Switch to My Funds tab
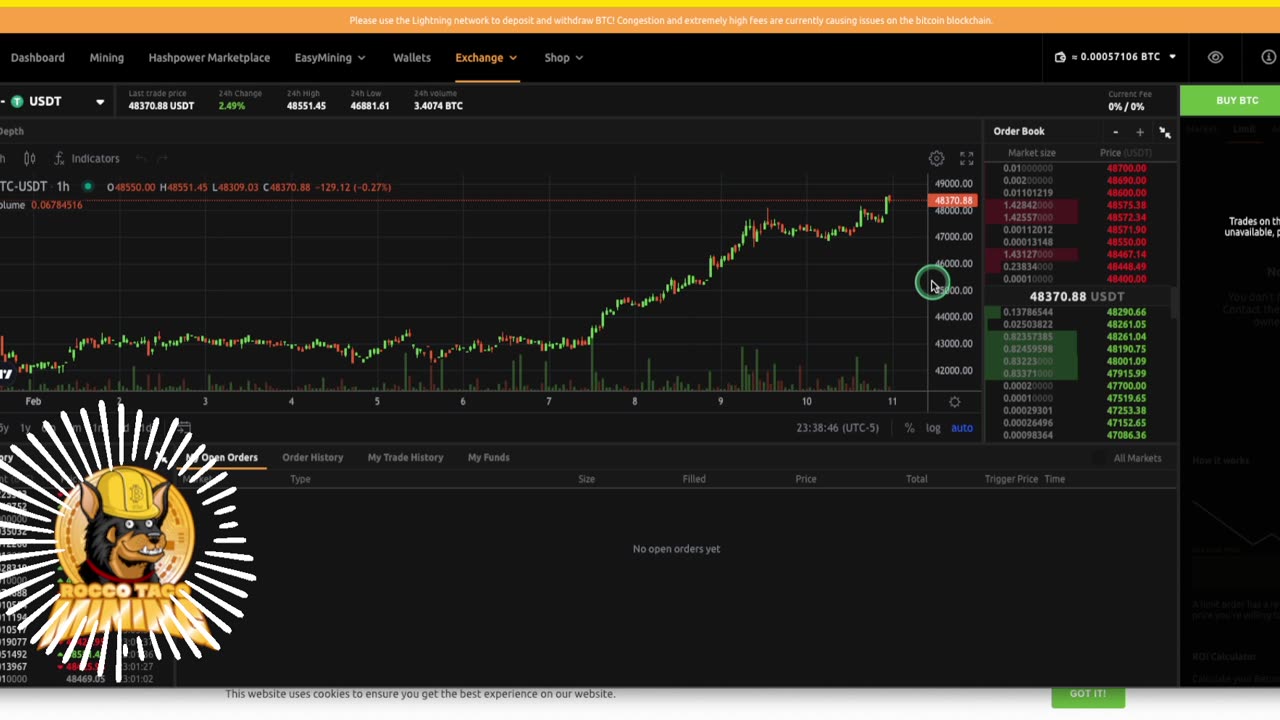 488,457
